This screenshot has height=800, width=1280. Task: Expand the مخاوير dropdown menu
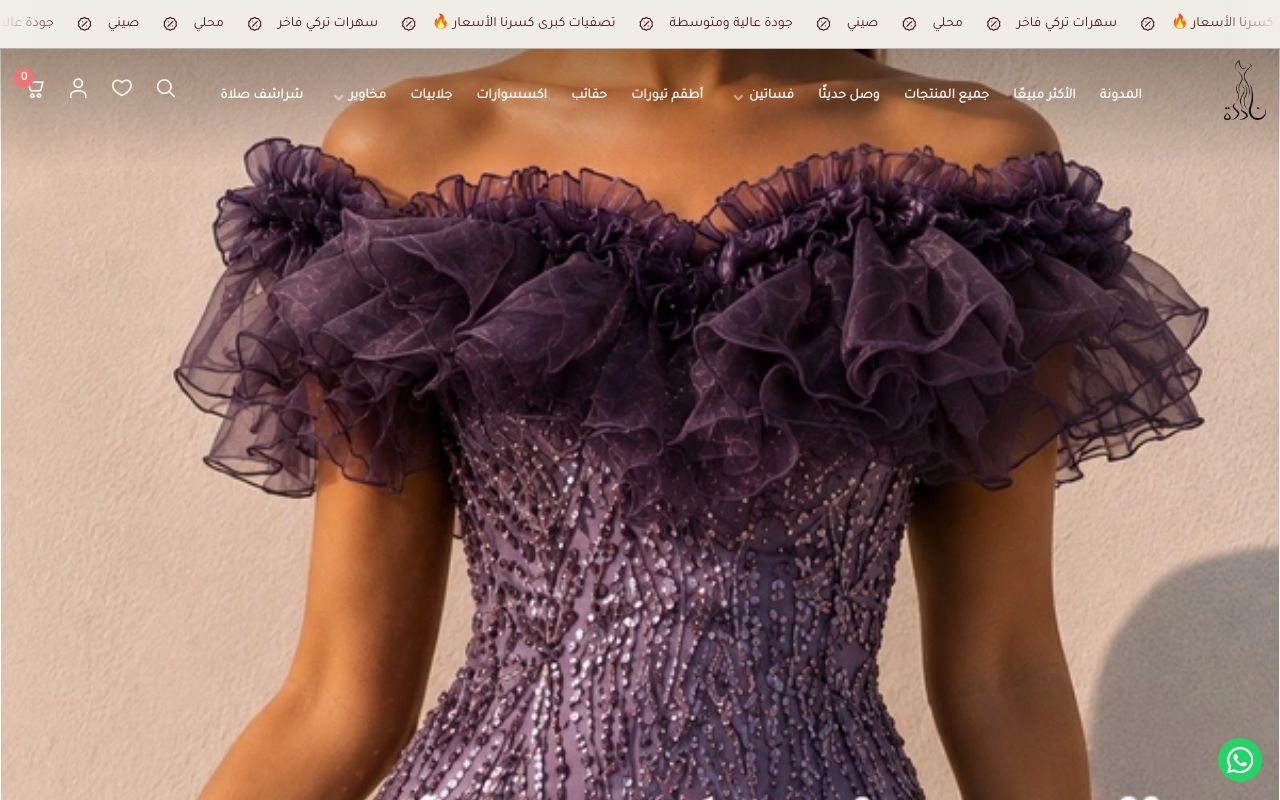click(359, 95)
